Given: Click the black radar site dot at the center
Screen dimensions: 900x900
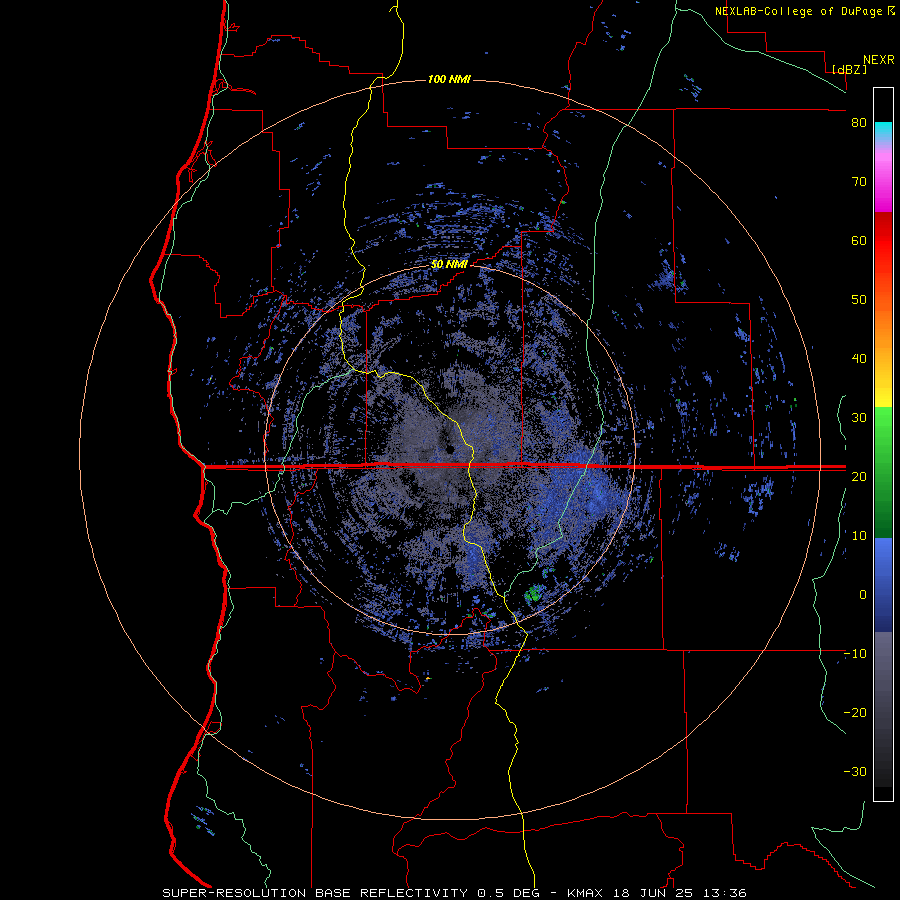Looking at the screenshot, I should pos(449,449).
